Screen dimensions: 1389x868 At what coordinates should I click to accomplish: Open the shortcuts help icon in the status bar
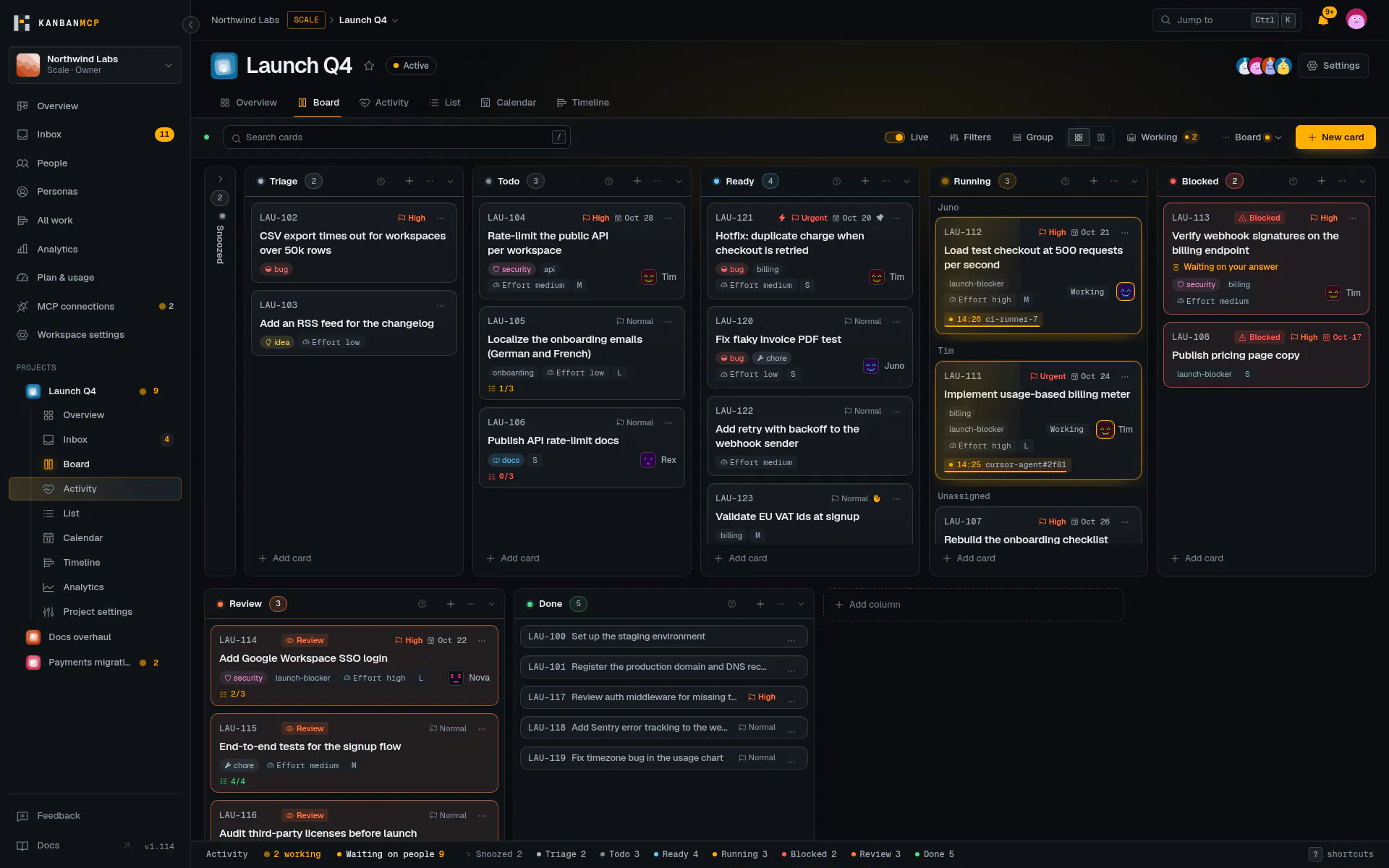(1316, 854)
